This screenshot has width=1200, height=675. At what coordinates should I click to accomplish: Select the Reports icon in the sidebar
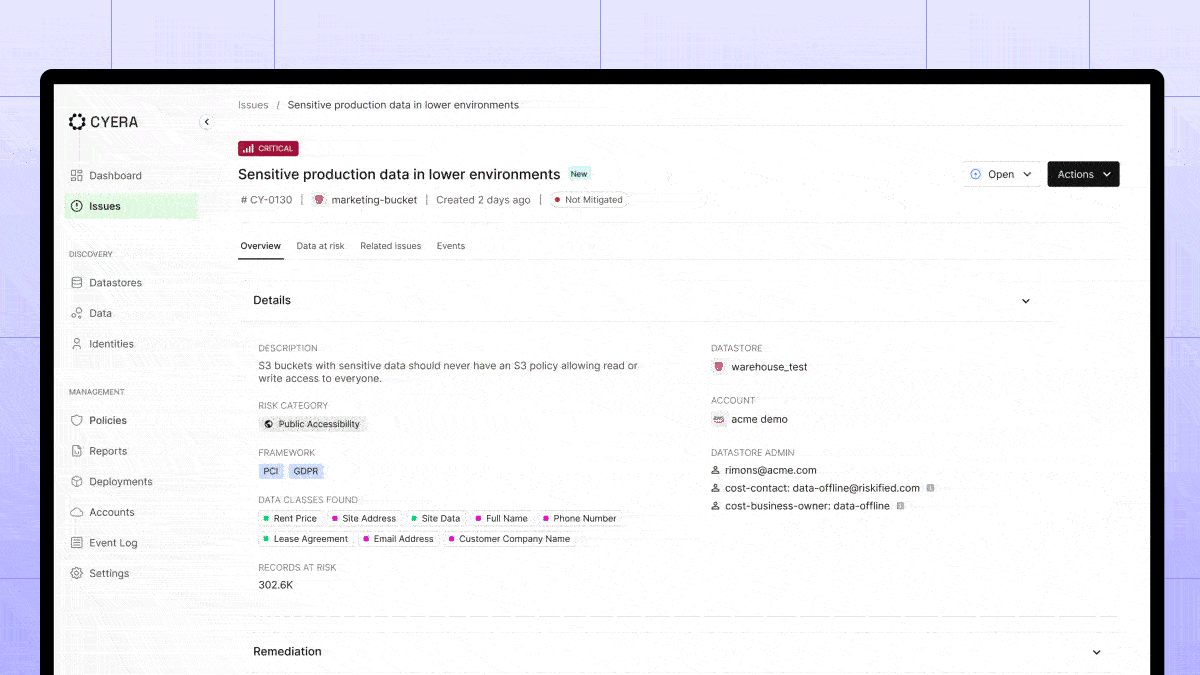pyautogui.click(x=78, y=451)
